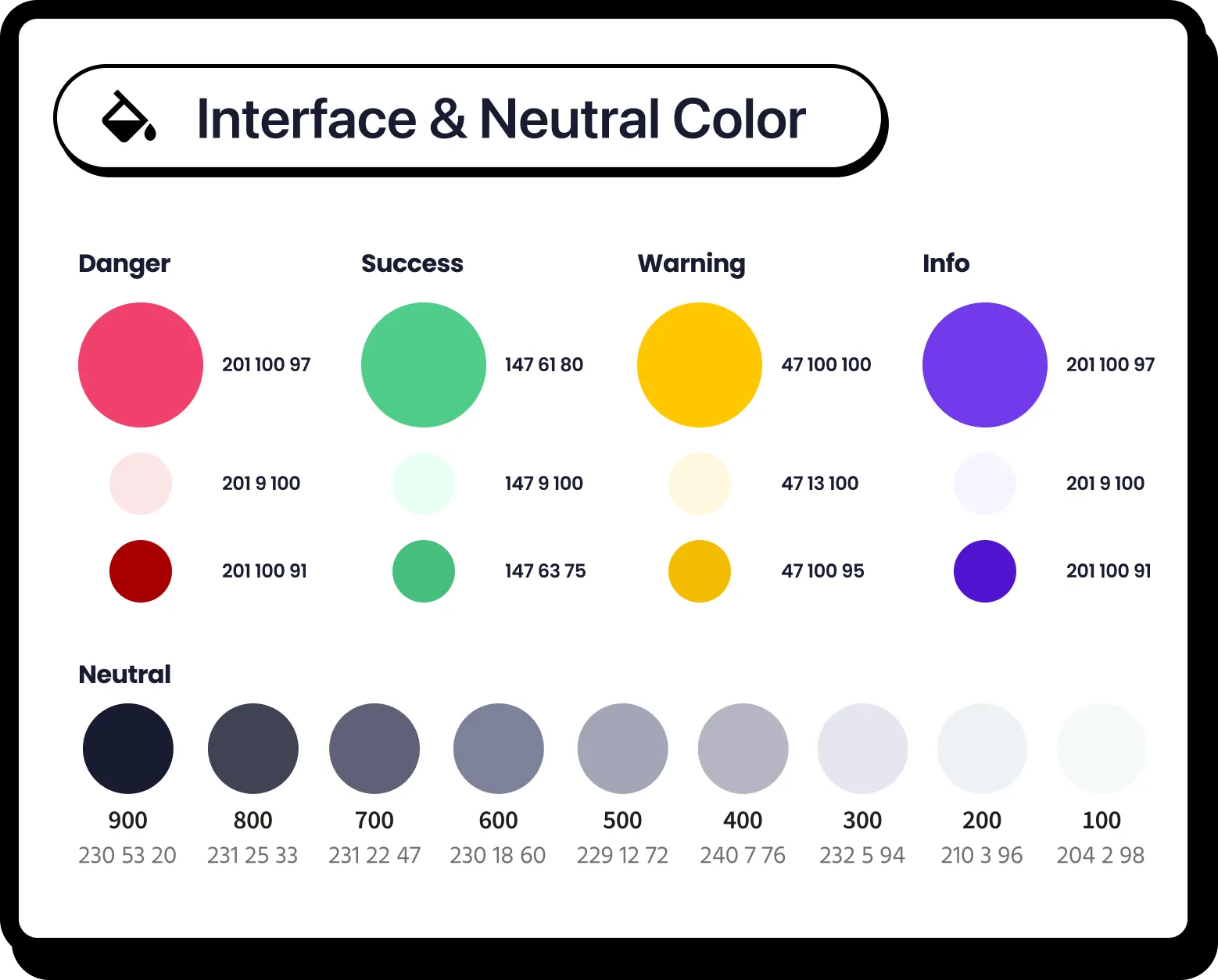Click the Neutral shade label "700"

coord(374,821)
